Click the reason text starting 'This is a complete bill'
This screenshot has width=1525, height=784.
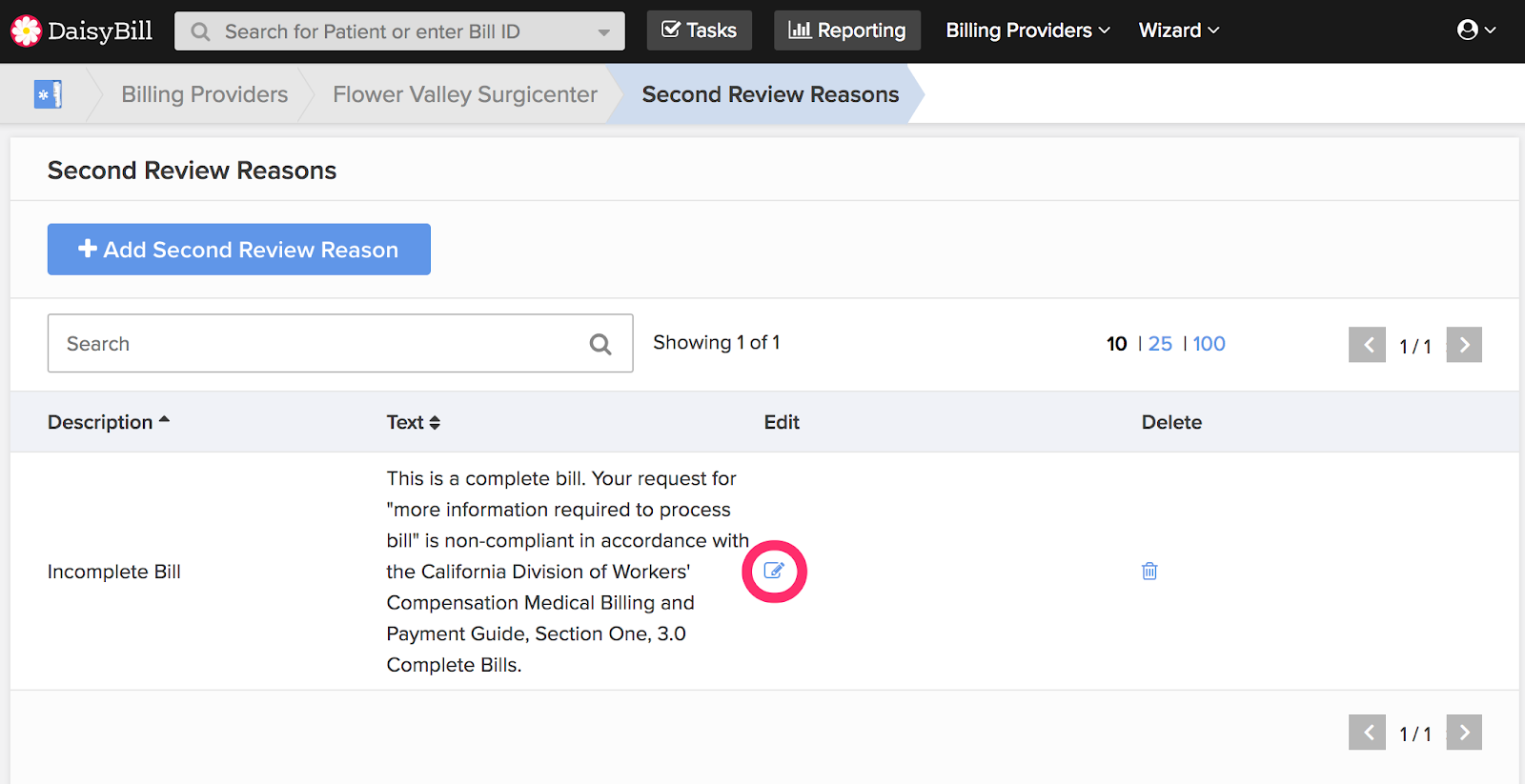[x=567, y=572]
